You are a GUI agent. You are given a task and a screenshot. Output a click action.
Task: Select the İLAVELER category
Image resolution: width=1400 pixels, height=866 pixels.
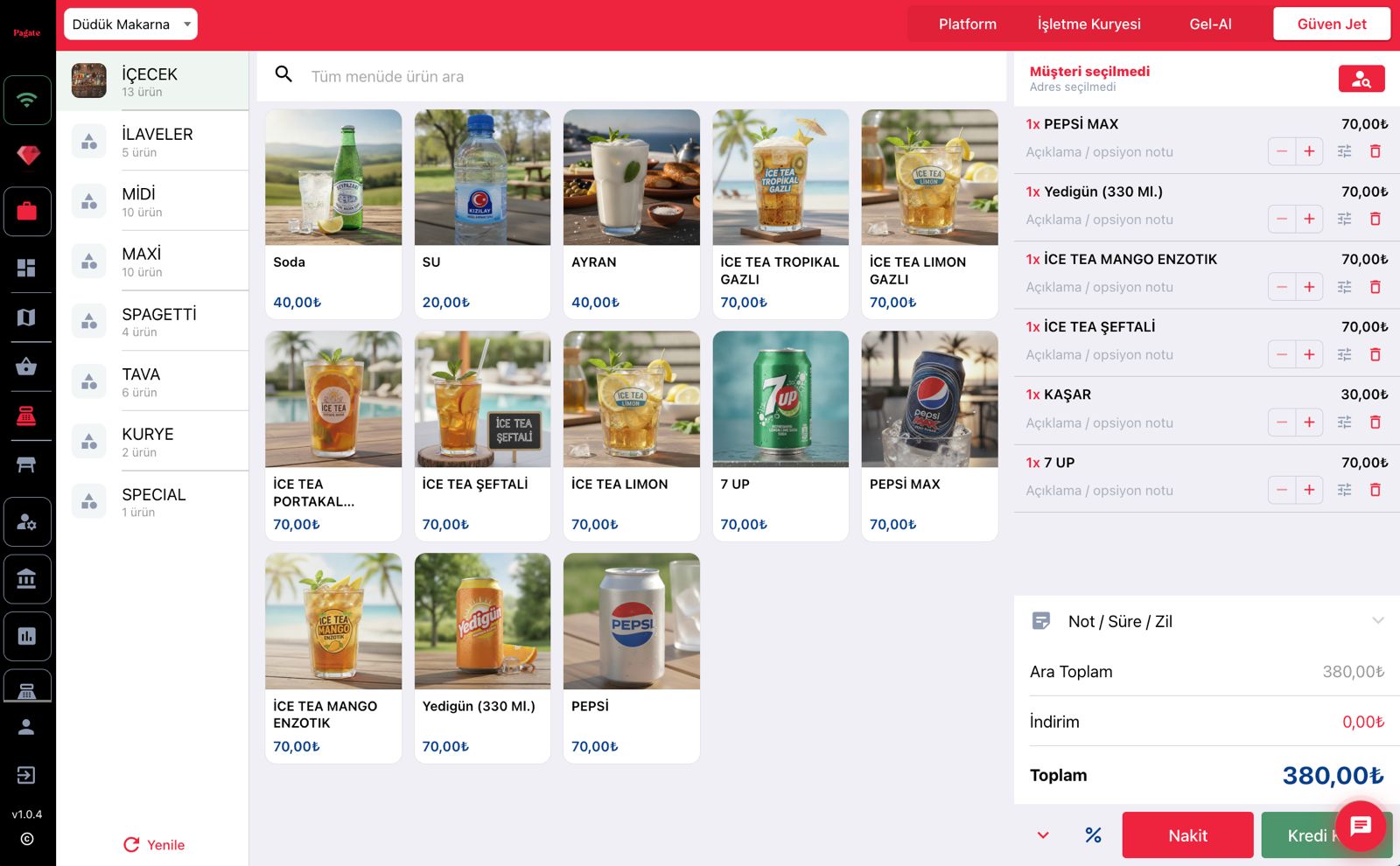[153, 141]
